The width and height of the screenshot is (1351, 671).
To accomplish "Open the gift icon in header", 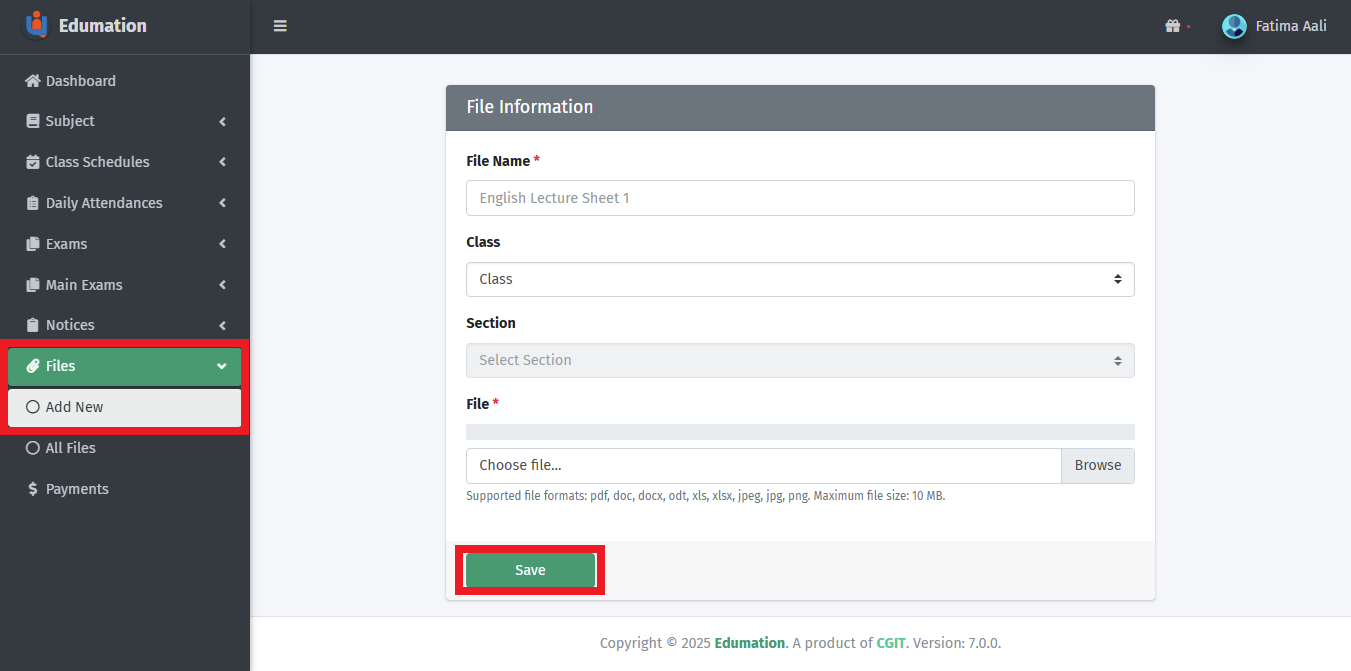I will click(x=1173, y=26).
